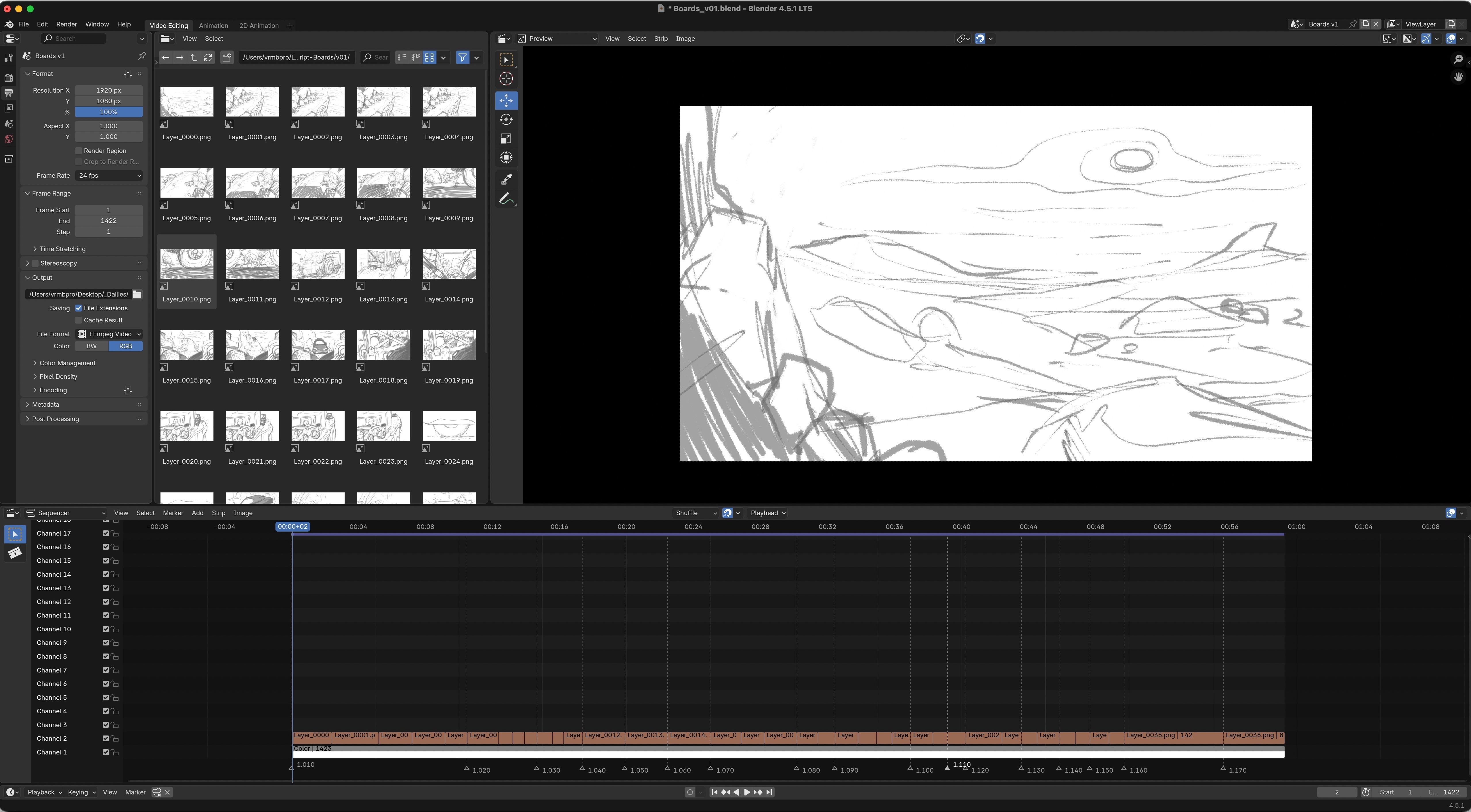Select the Move tool in preview toolbar

click(506, 100)
